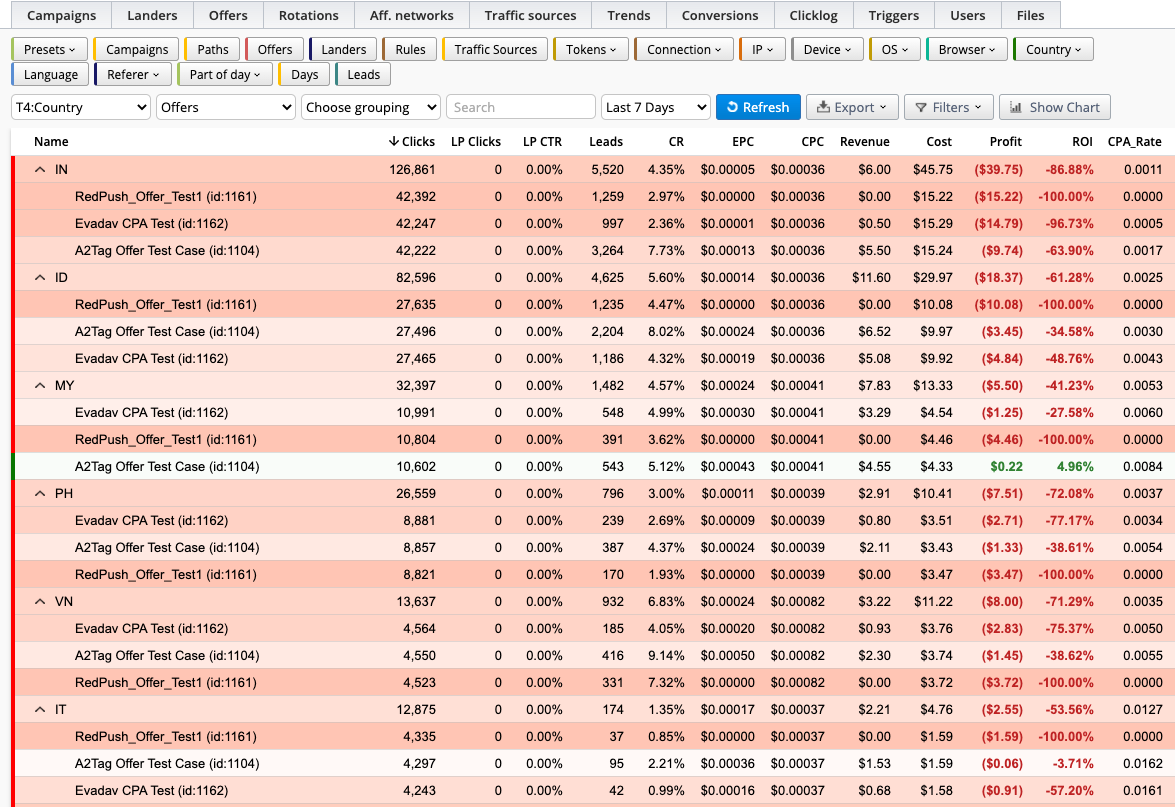The image size is (1175, 807).
Task: Select the Landers grouping button
Action: point(343,49)
